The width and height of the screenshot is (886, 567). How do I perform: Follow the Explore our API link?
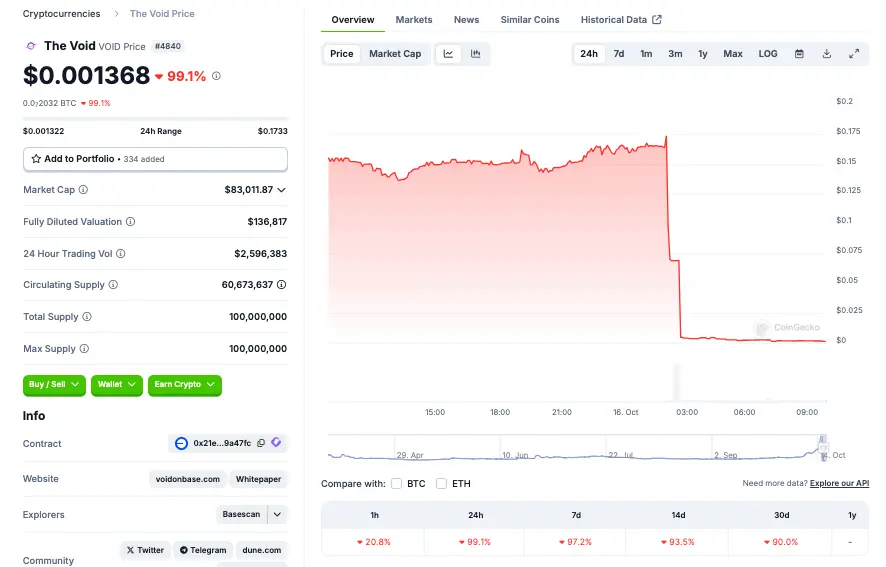click(x=839, y=484)
